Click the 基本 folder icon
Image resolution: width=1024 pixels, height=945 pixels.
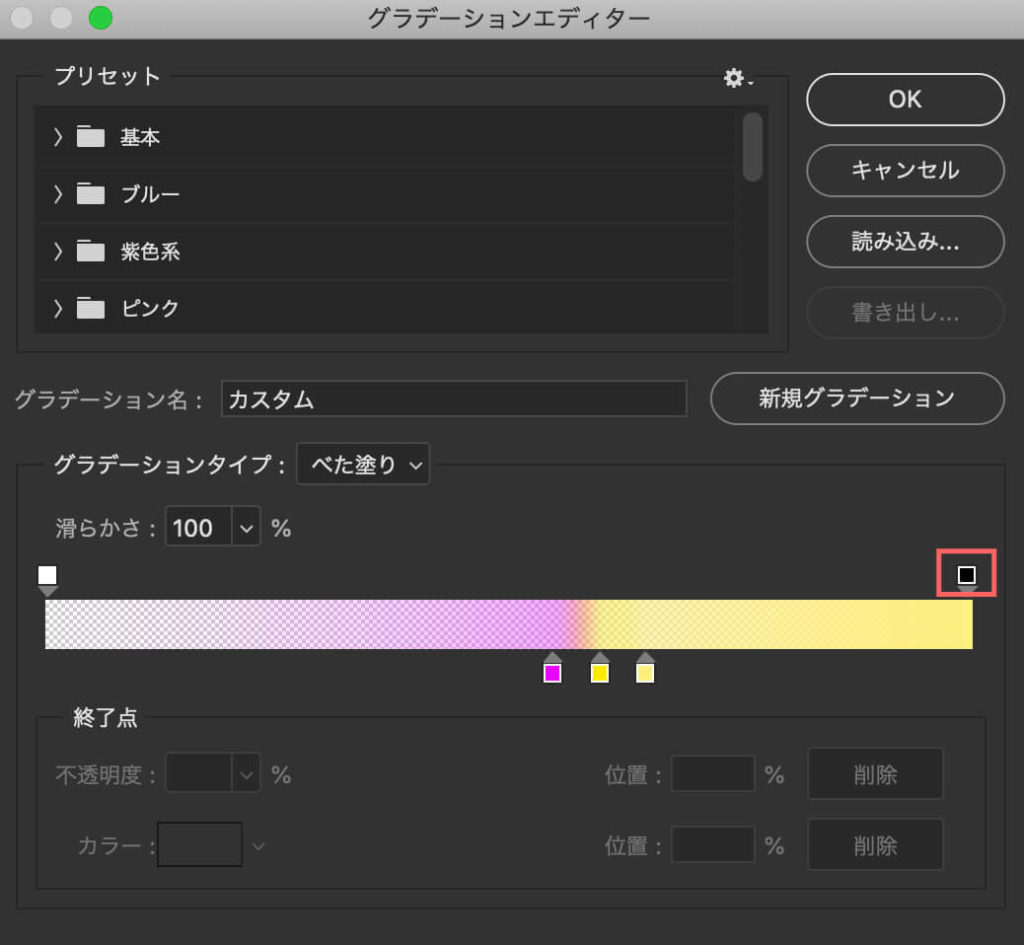(91, 137)
